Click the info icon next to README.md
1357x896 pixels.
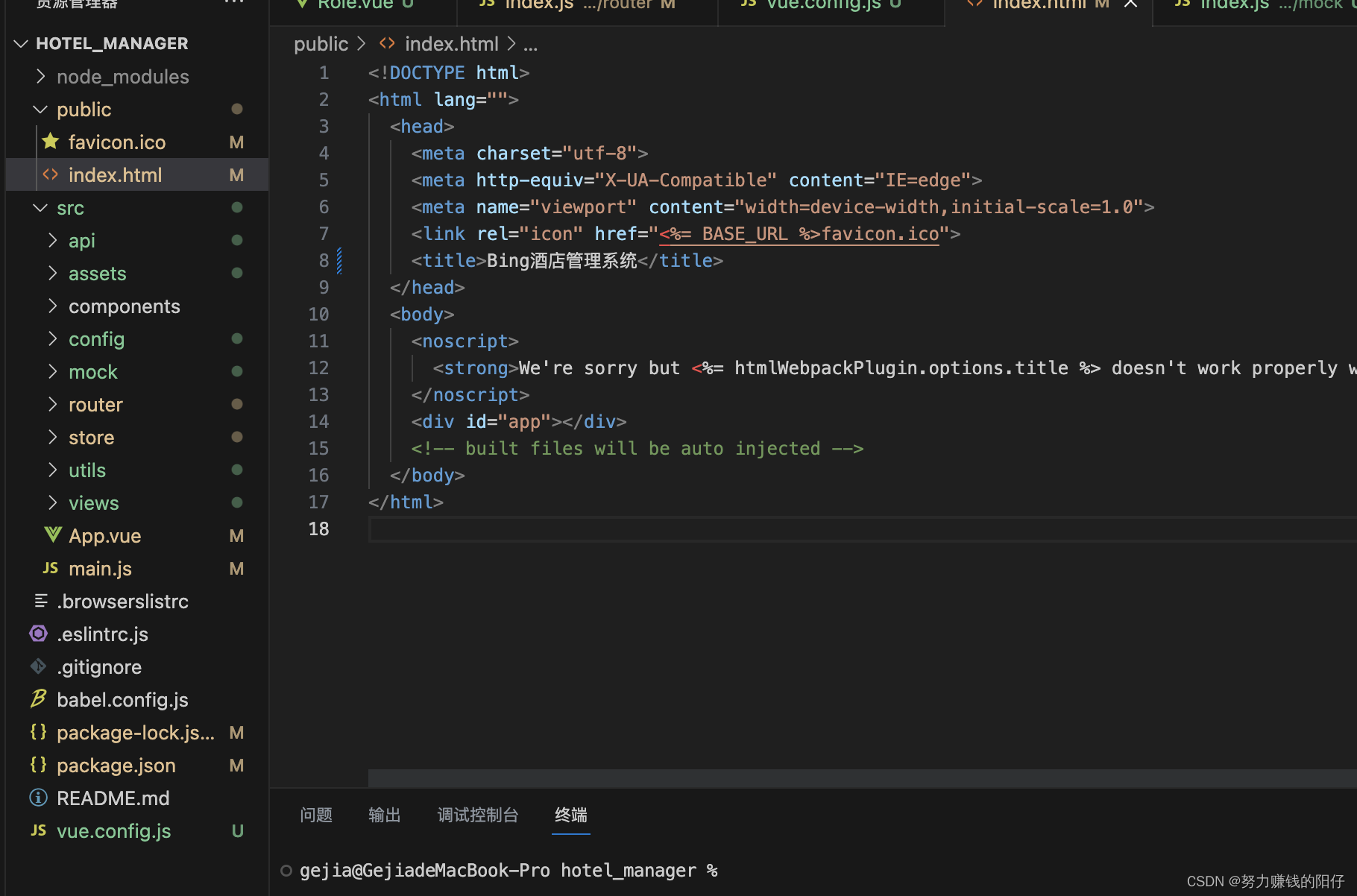pos(38,798)
